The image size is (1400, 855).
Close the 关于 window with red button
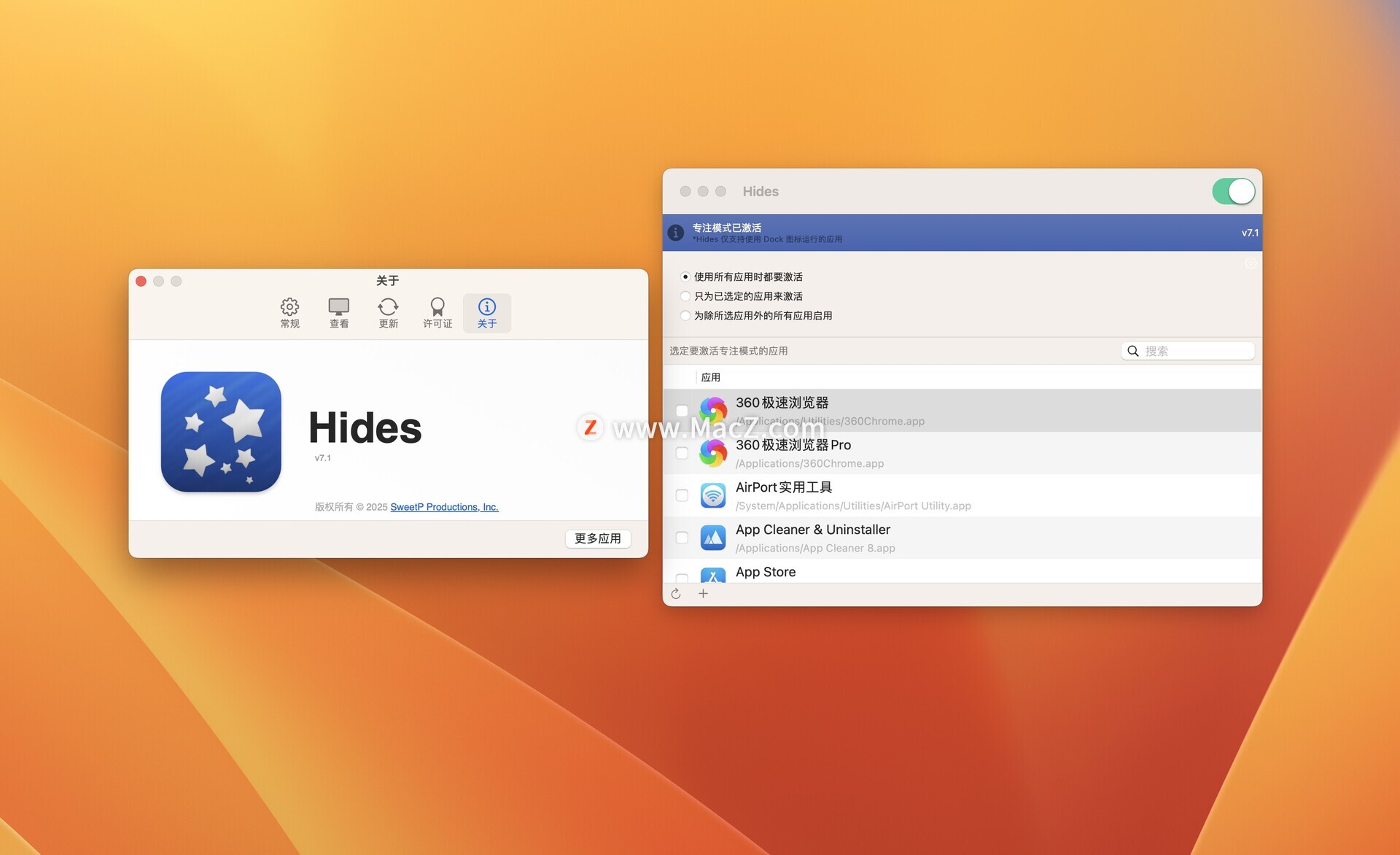[x=141, y=281]
